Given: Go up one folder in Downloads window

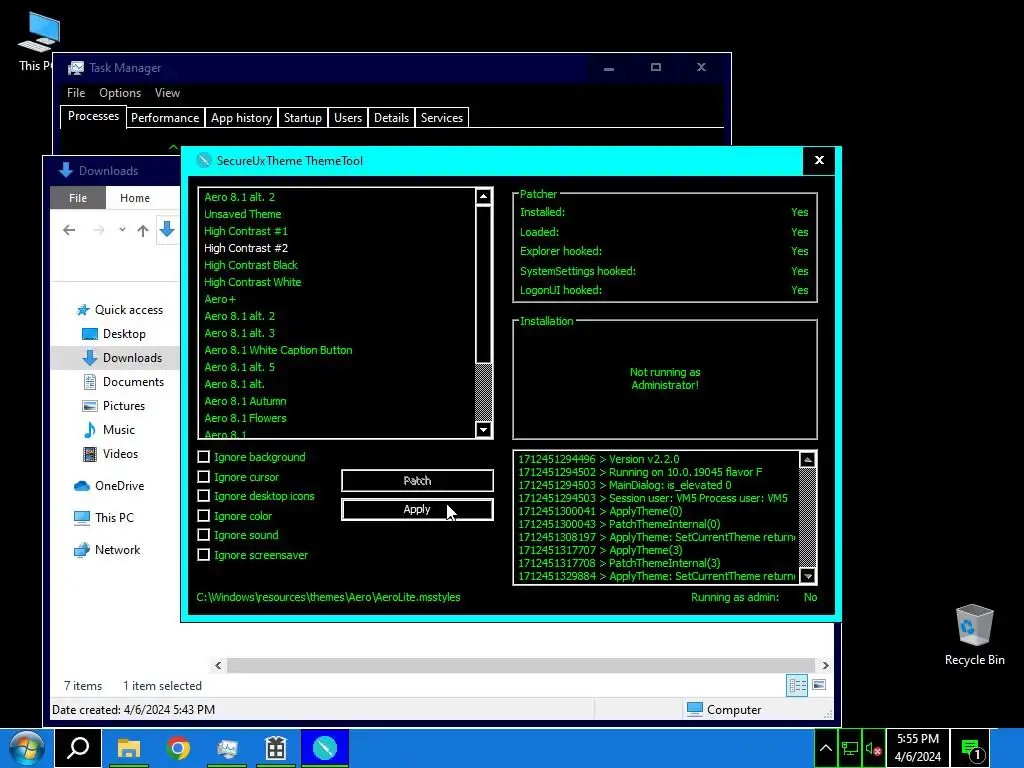Looking at the screenshot, I should point(143,230).
